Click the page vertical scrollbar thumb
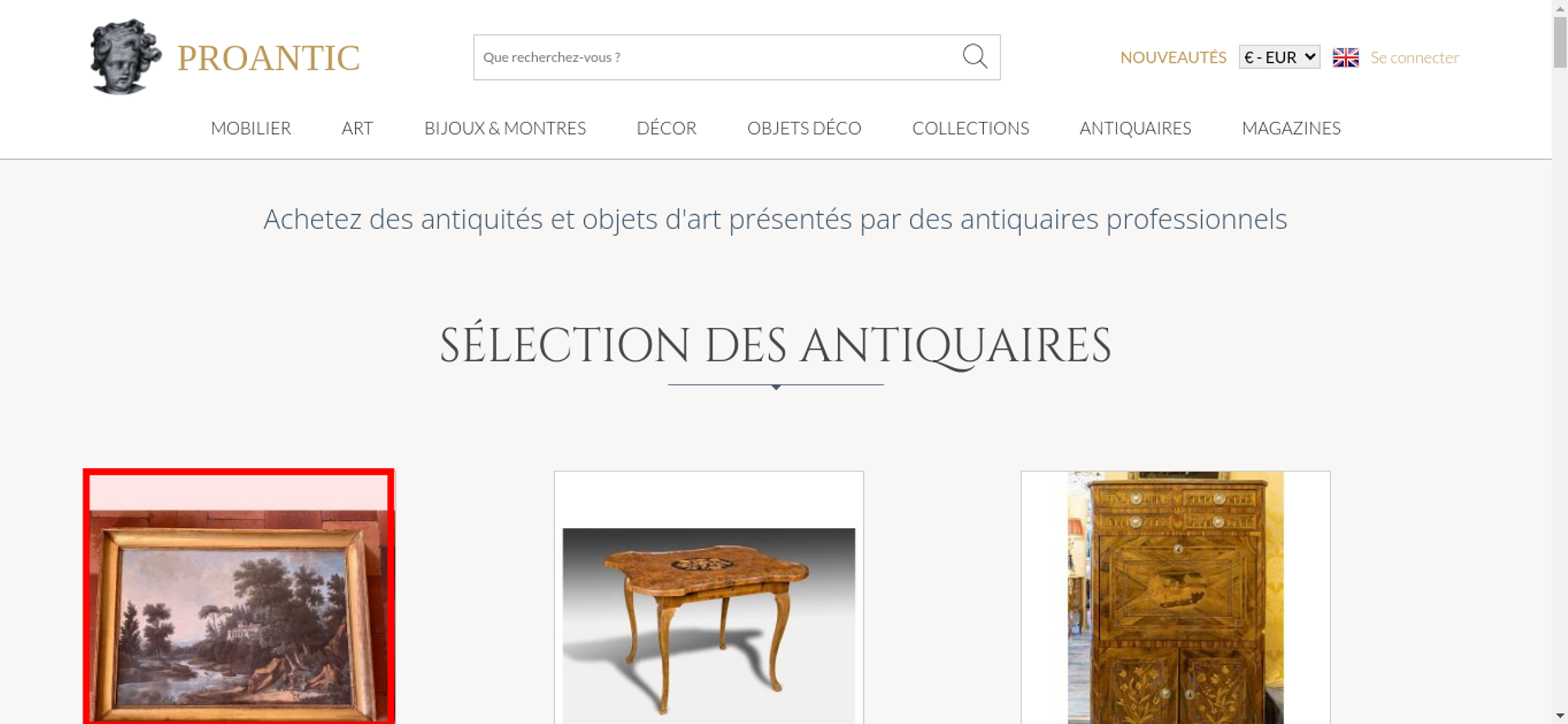 tap(1559, 42)
